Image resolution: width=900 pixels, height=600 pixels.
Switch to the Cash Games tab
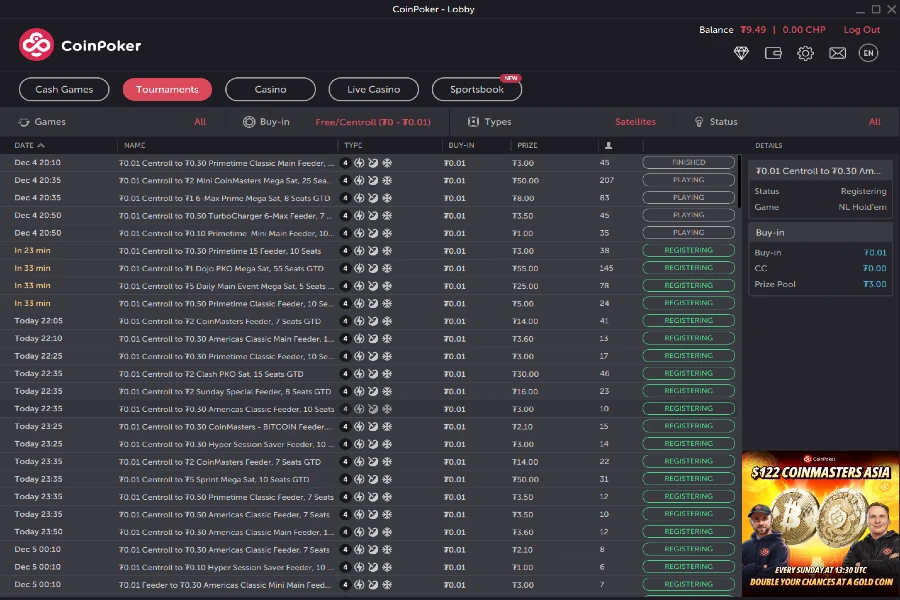click(x=63, y=89)
